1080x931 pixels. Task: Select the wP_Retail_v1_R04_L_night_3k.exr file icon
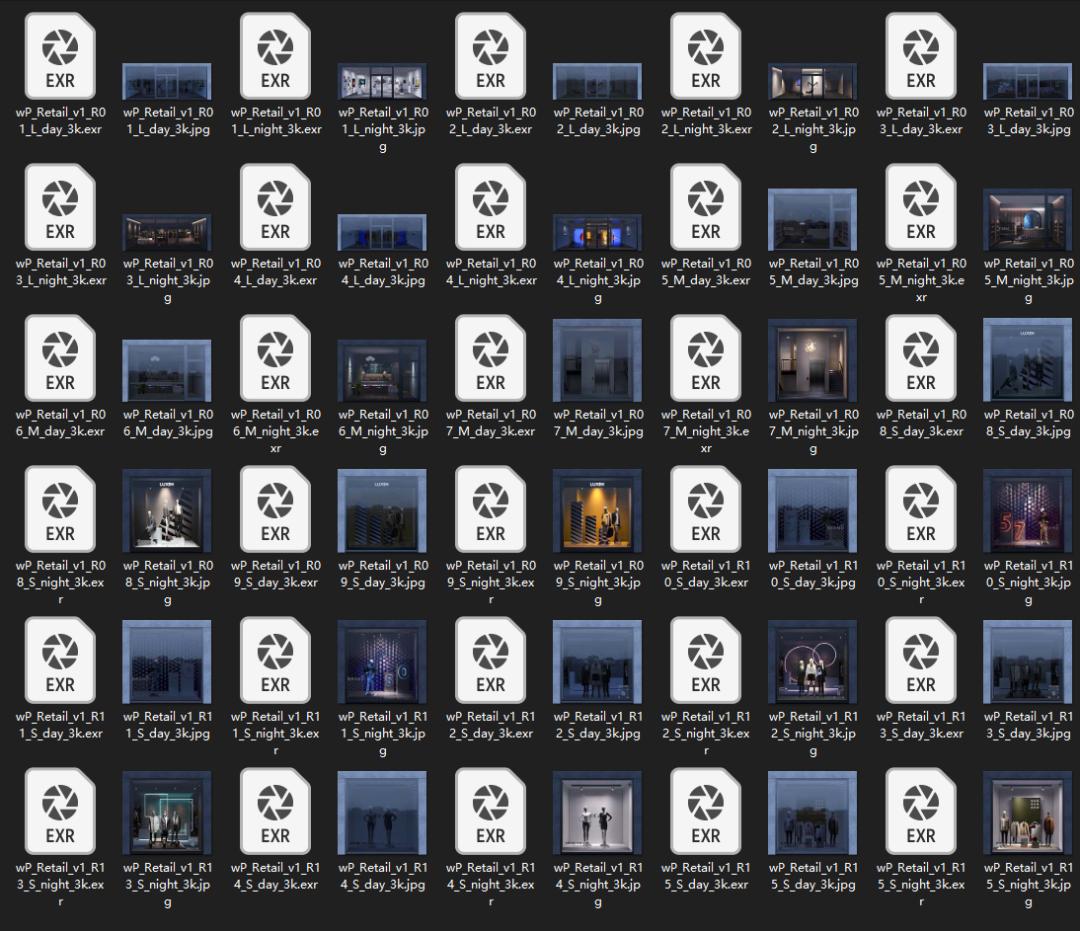click(x=490, y=207)
